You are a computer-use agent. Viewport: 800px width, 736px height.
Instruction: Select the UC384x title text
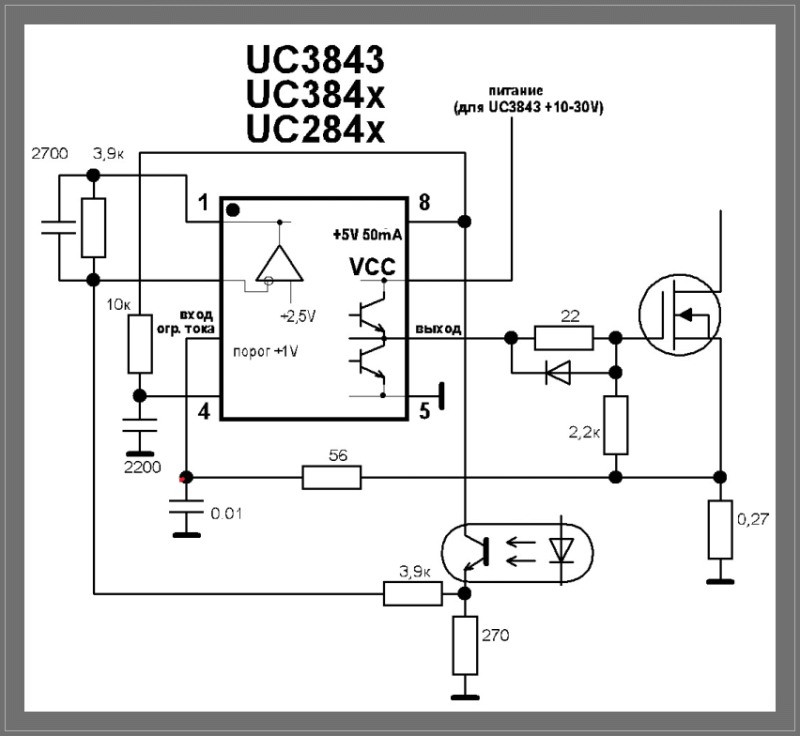[315, 94]
